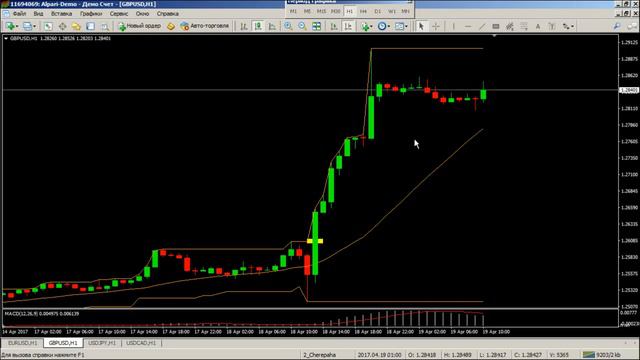640x360 pixels.
Task: Click the Новый ордер button
Action: (140, 26)
